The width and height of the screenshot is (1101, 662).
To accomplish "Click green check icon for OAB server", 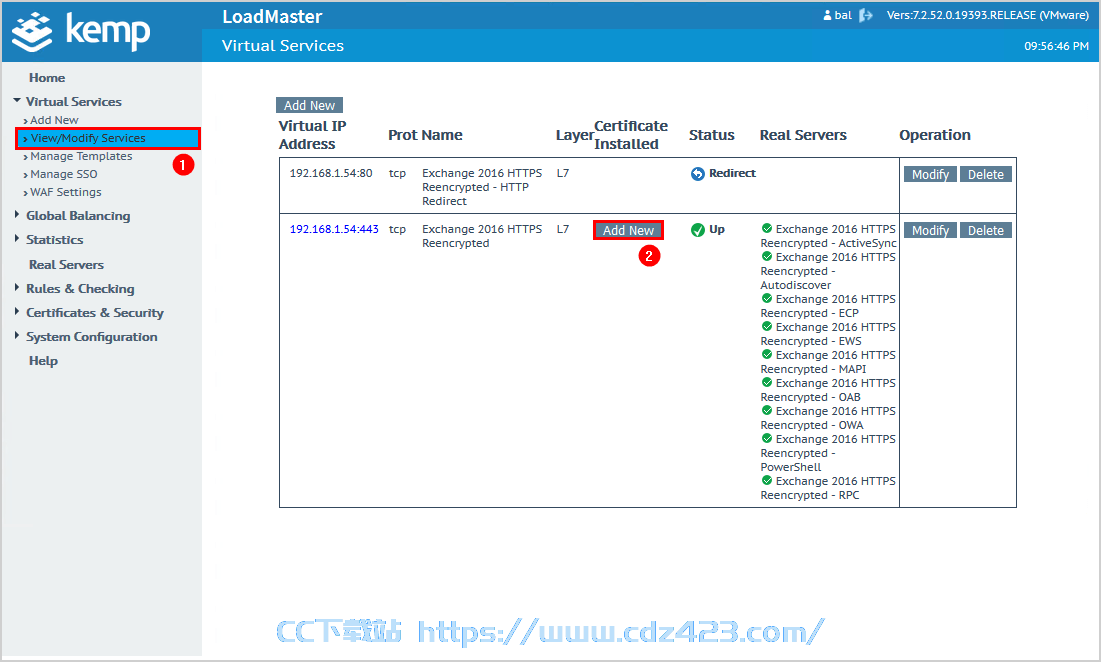I will point(767,383).
